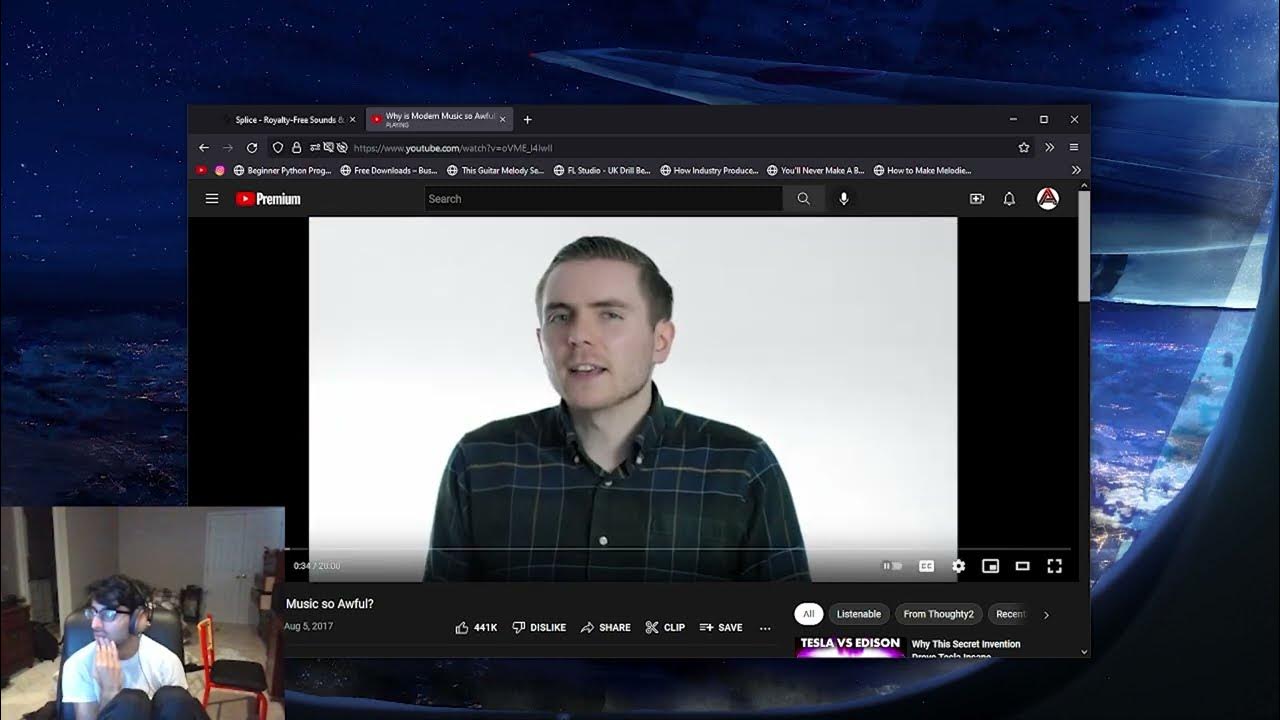
Task: Open video settings gear
Action: tap(958, 566)
